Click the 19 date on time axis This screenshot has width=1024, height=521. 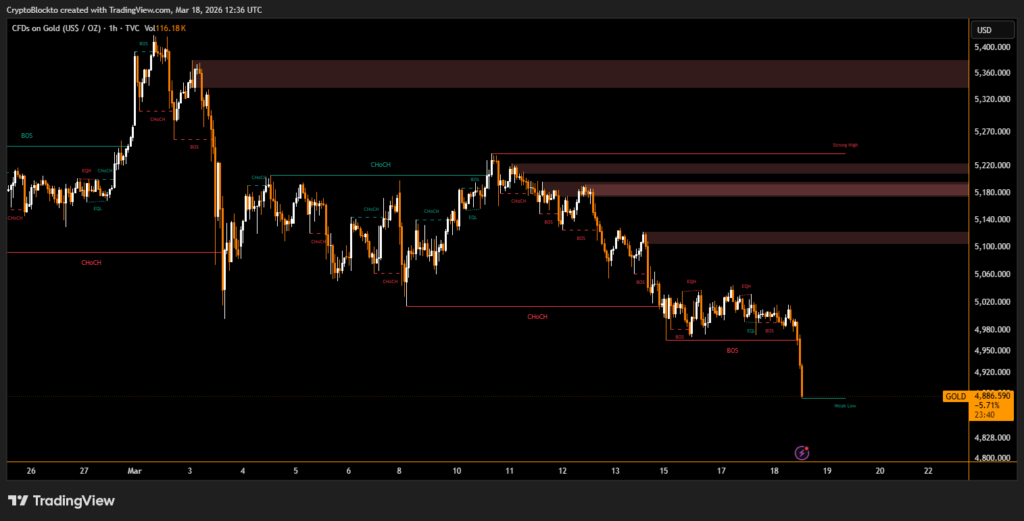click(x=828, y=470)
